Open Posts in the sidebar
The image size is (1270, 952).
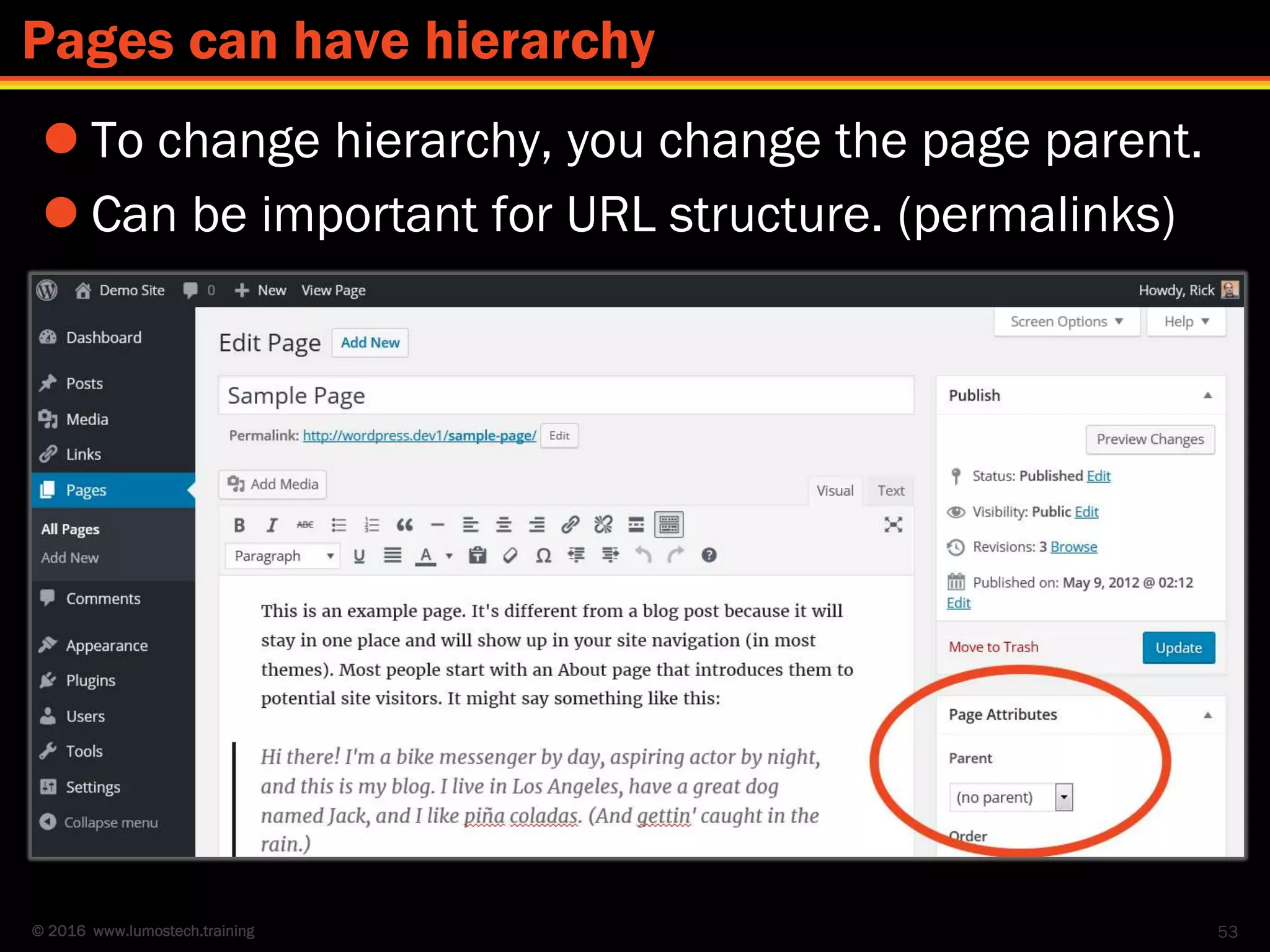tap(84, 384)
